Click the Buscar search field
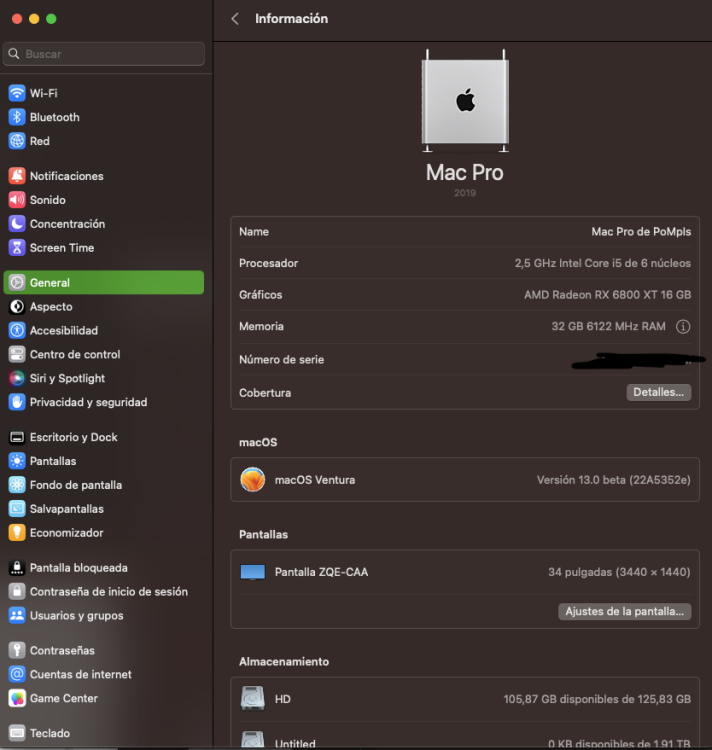Image resolution: width=712 pixels, height=750 pixels. click(x=104, y=54)
